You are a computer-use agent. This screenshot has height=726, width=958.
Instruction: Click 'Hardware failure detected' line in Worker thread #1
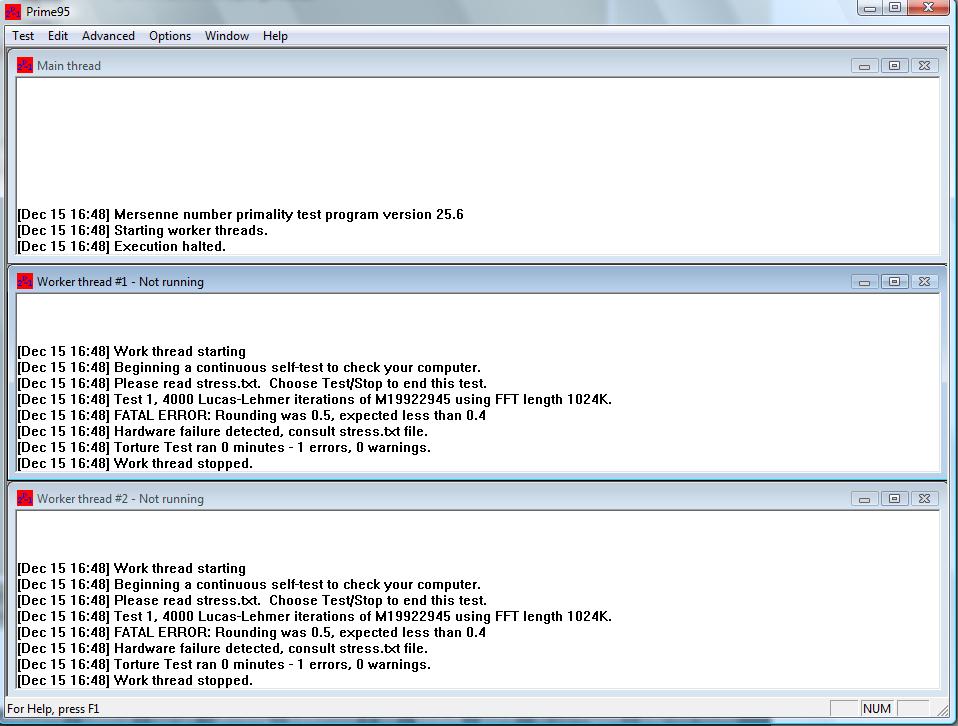coord(222,431)
